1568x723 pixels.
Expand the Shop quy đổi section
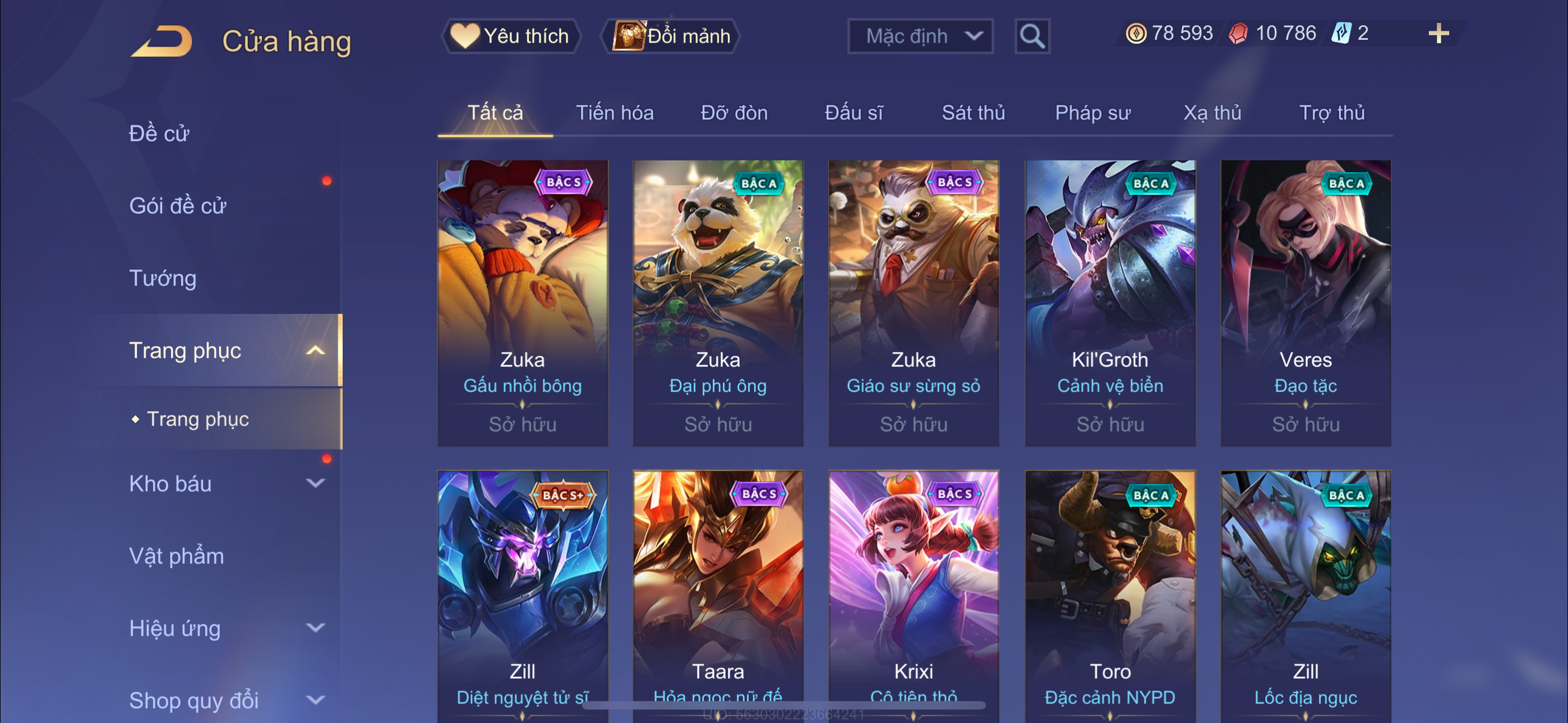click(x=315, y=700)
